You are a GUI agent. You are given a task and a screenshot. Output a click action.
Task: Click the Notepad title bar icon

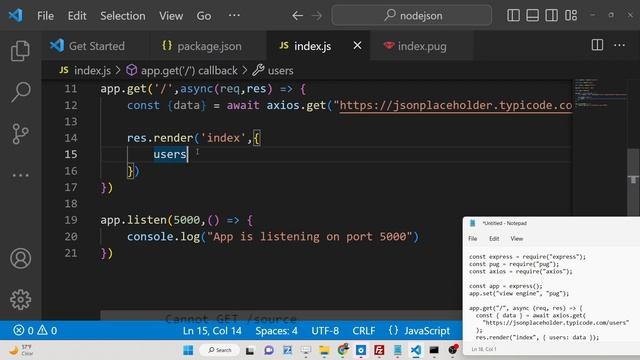[x=473, y=223]
